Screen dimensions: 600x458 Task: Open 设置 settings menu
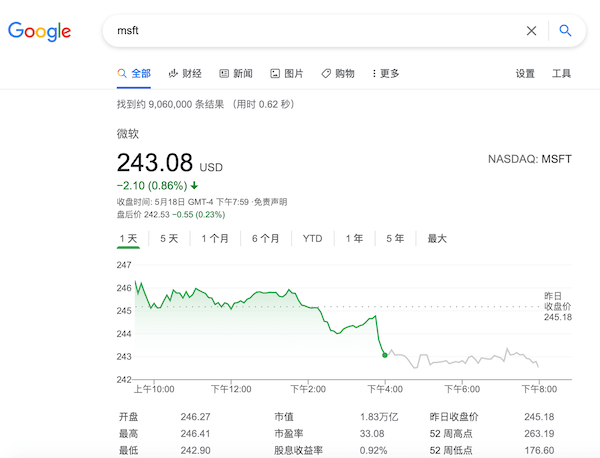point(525,73)
